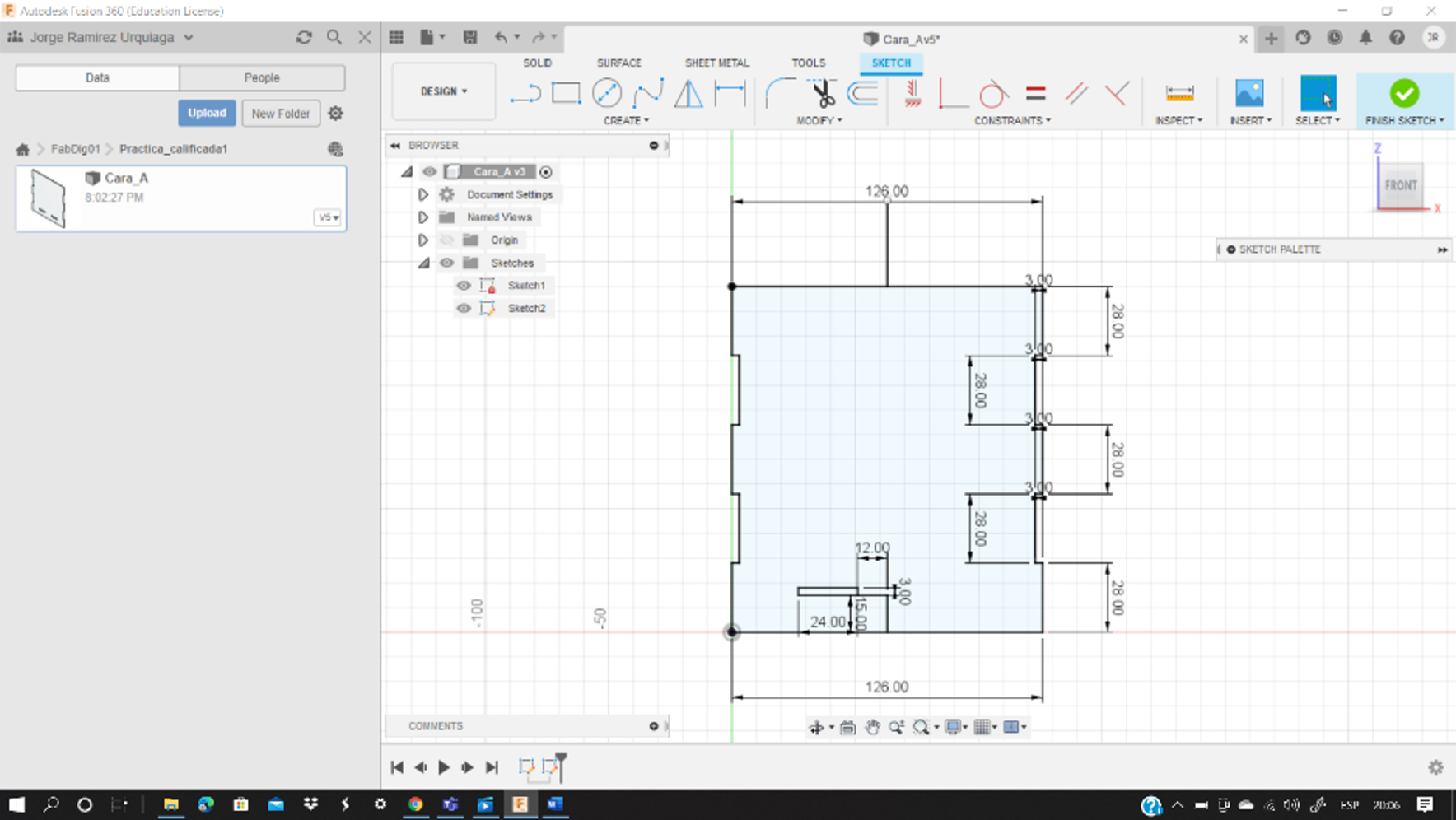Select the Circle sketch tool

pyautogui.click(x=607, y=93)
